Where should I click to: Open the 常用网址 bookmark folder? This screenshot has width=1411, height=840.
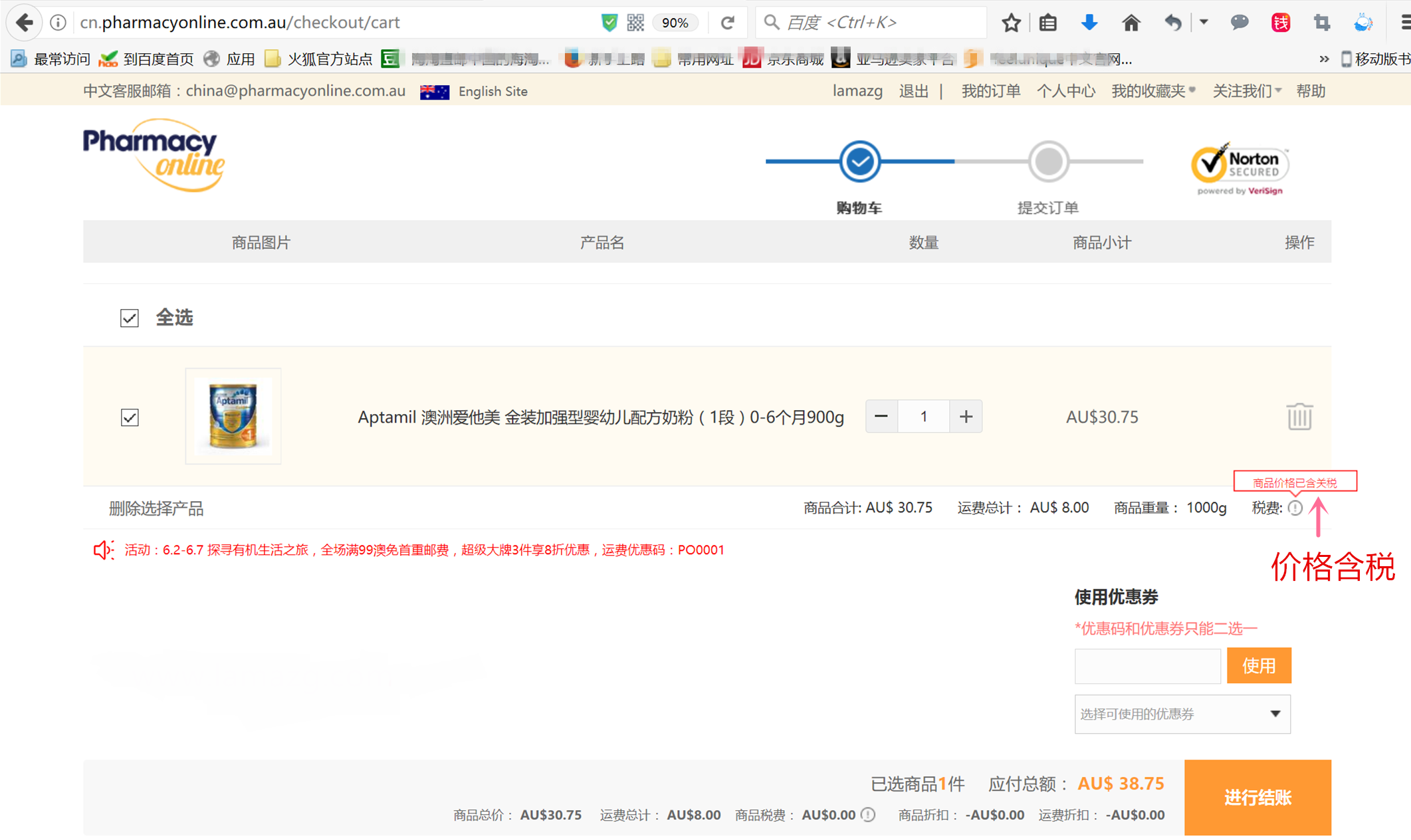693,59
